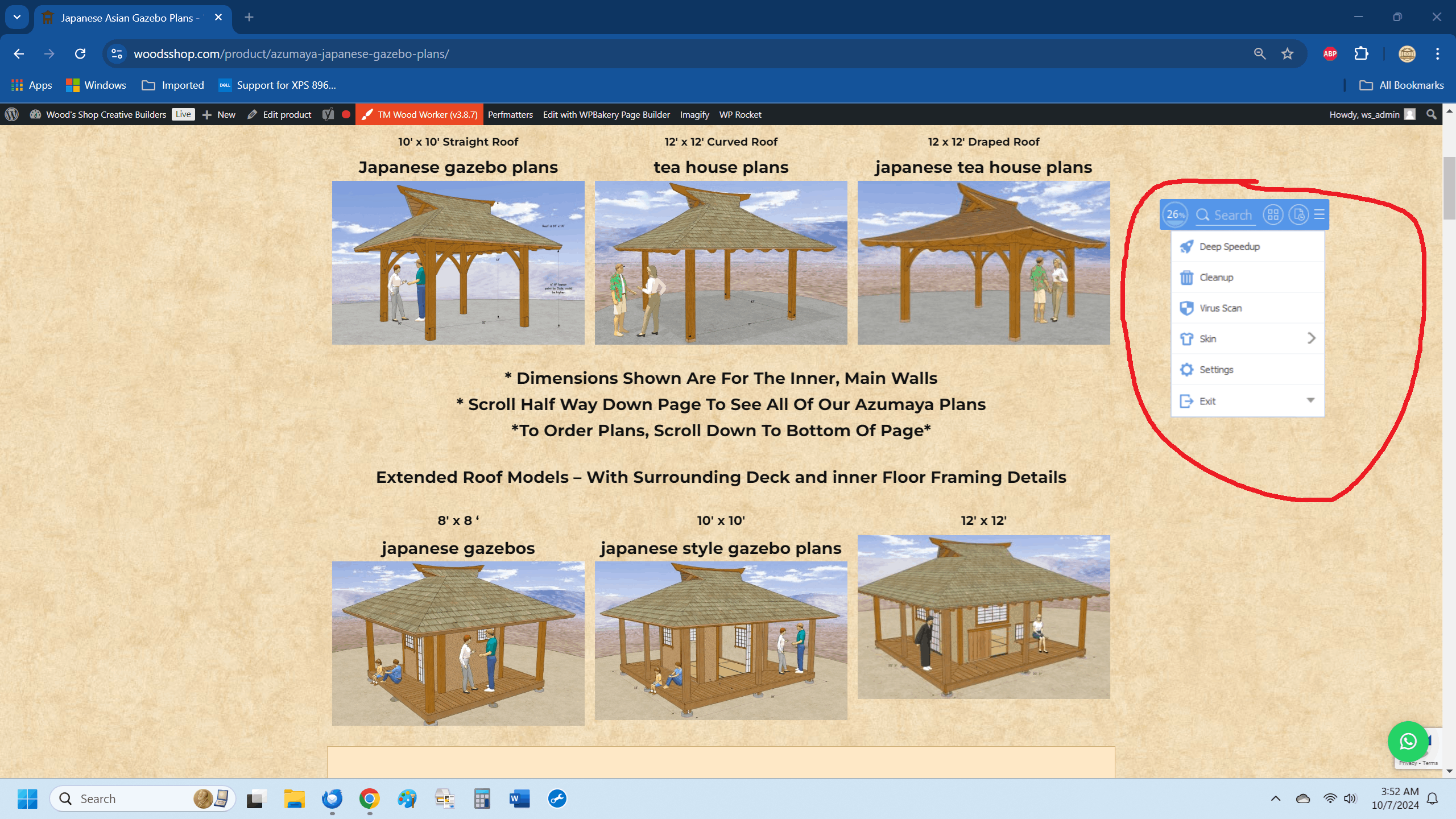Image resolution: width=1456 pixels, height=819 pixels.
Task: Open File Explorer from the taskbar
Action: [294, 799]
